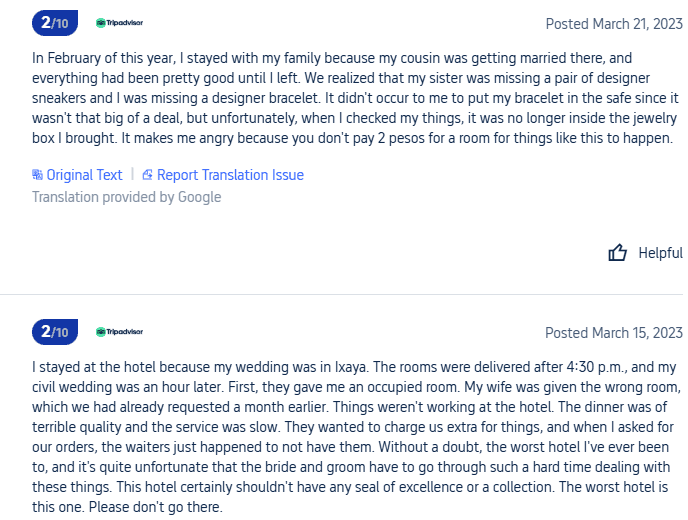
Task: Click the Original Text globe icon
Action: tap(38, 175)
